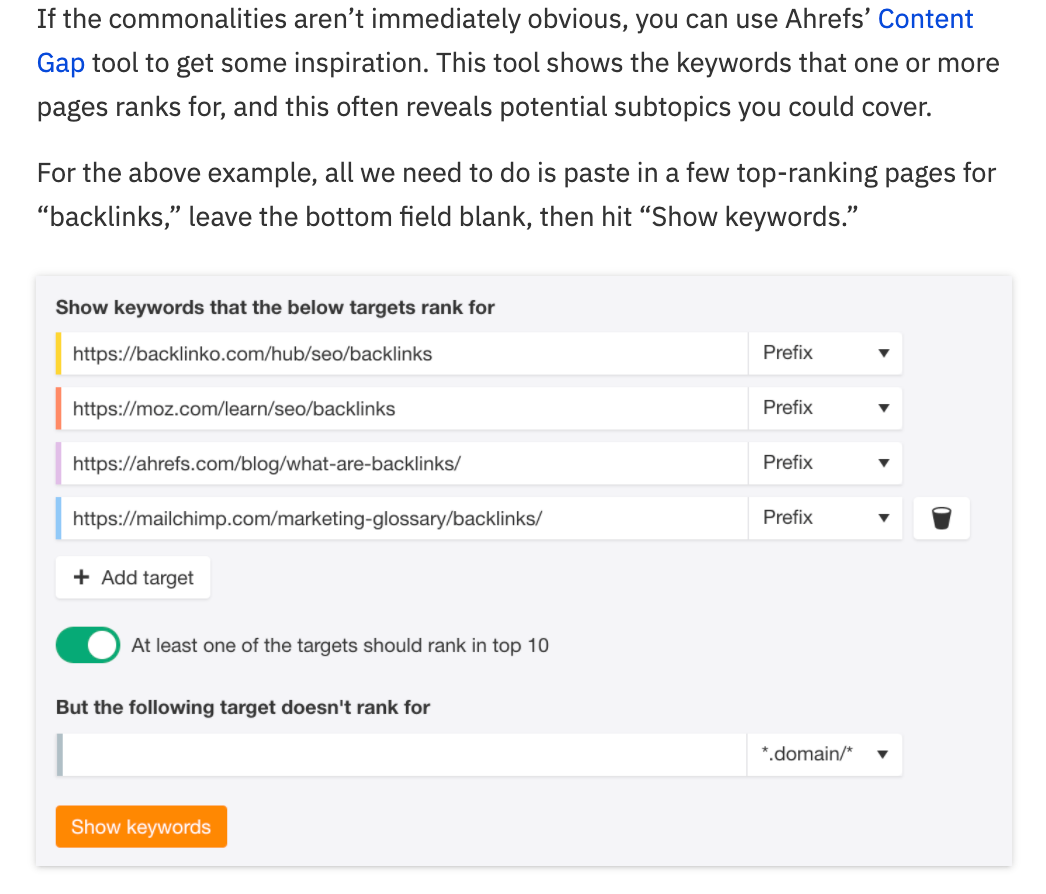
Task: Click the 'Show keywords that the below targets' heading
Action: (x=275, y=307)
